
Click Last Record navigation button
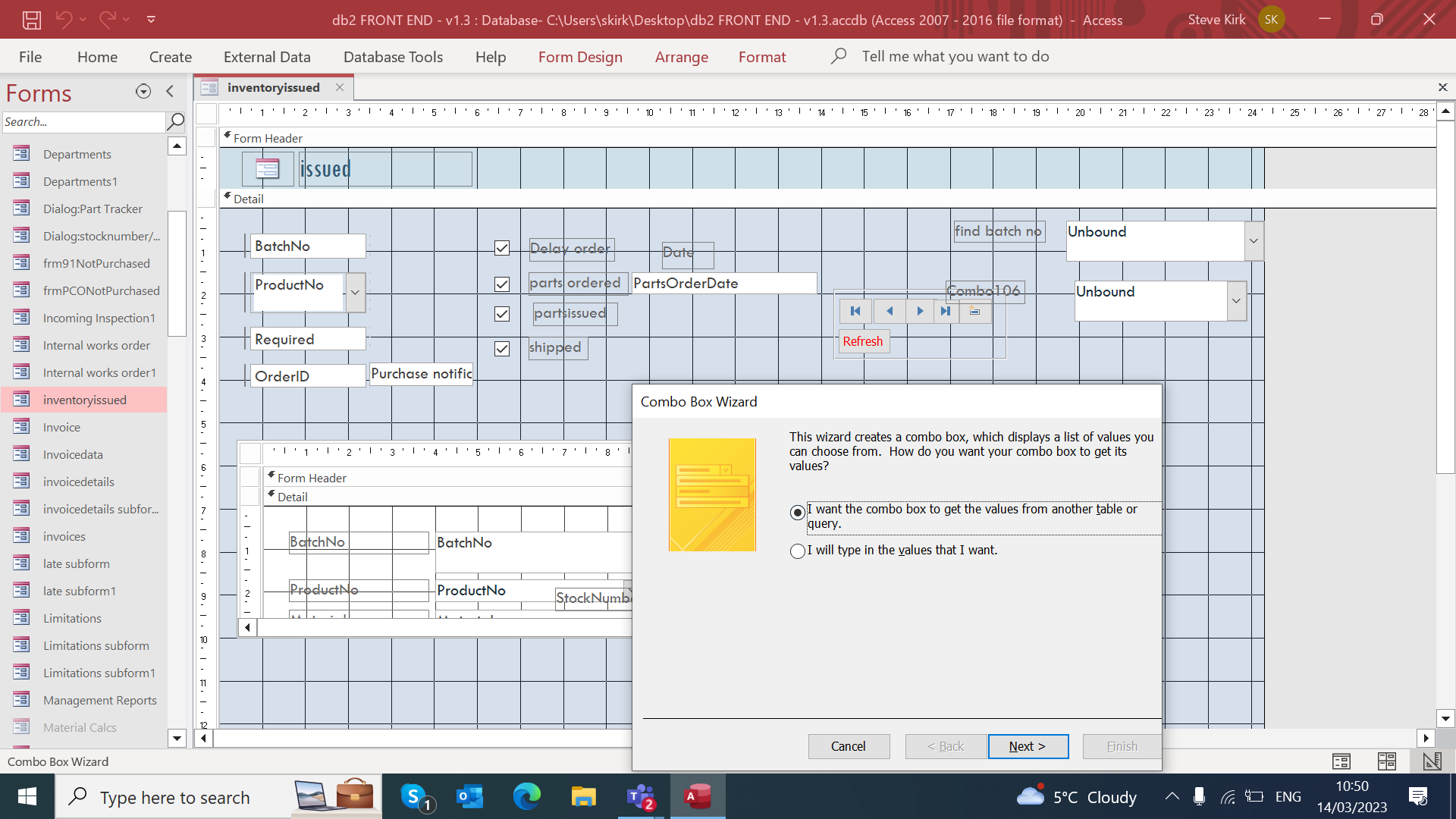[x=946, y=311]
